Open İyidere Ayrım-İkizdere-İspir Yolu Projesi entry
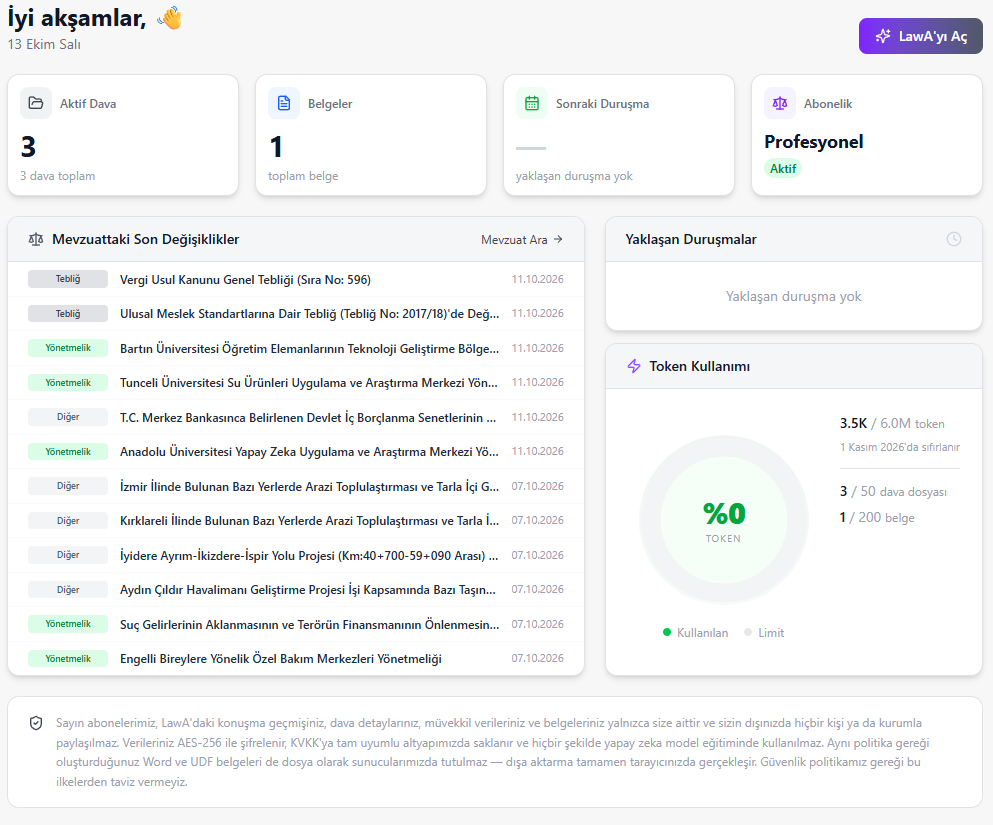 (296, 555)
